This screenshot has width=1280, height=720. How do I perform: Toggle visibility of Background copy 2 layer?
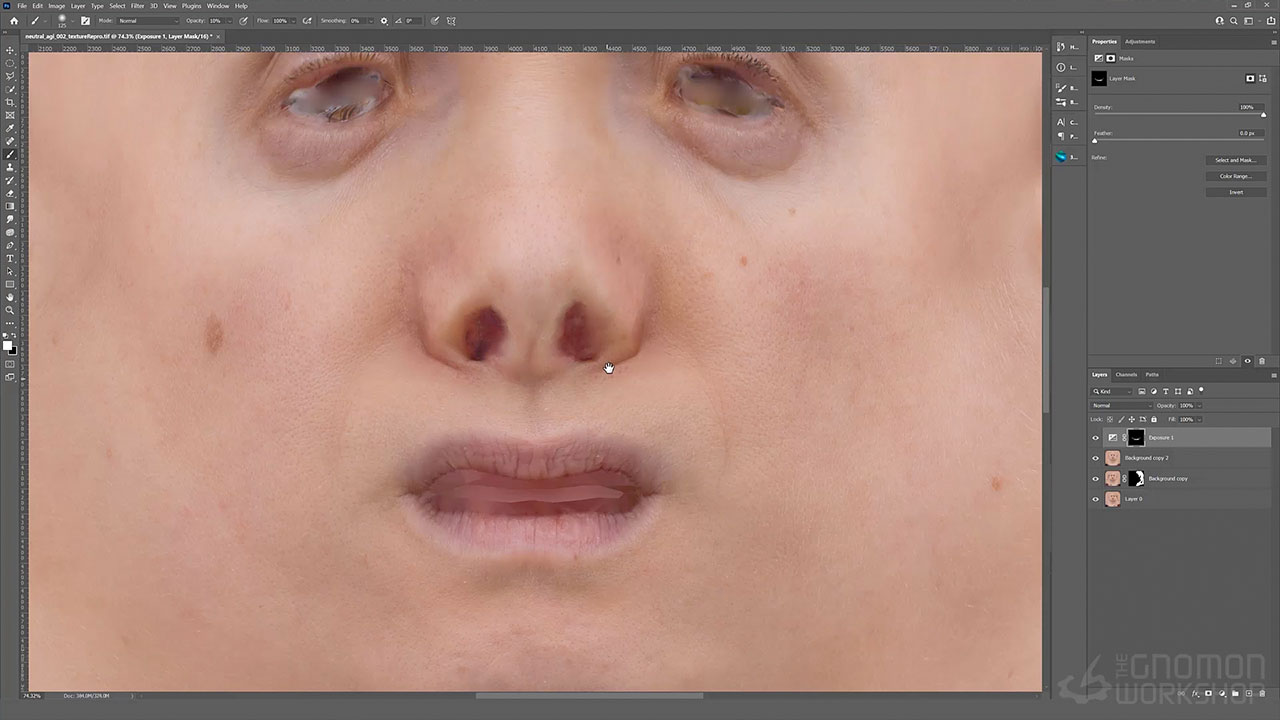point(1095,458)
